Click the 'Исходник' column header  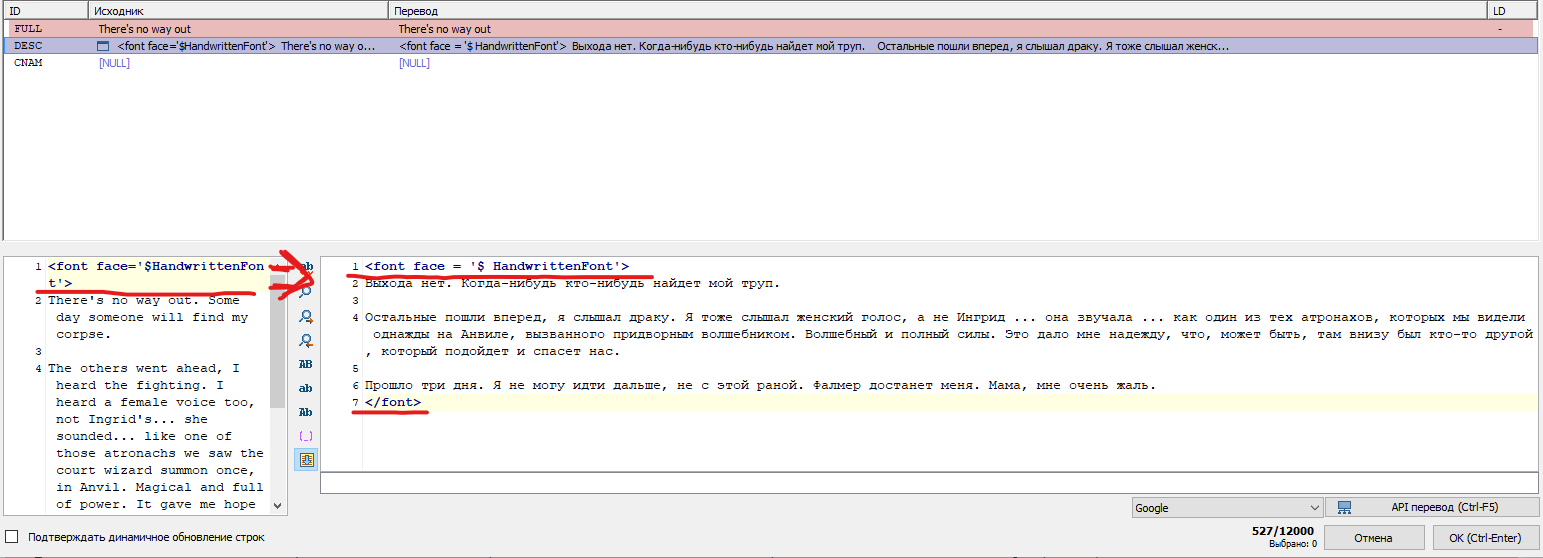(x=238, y=10)
